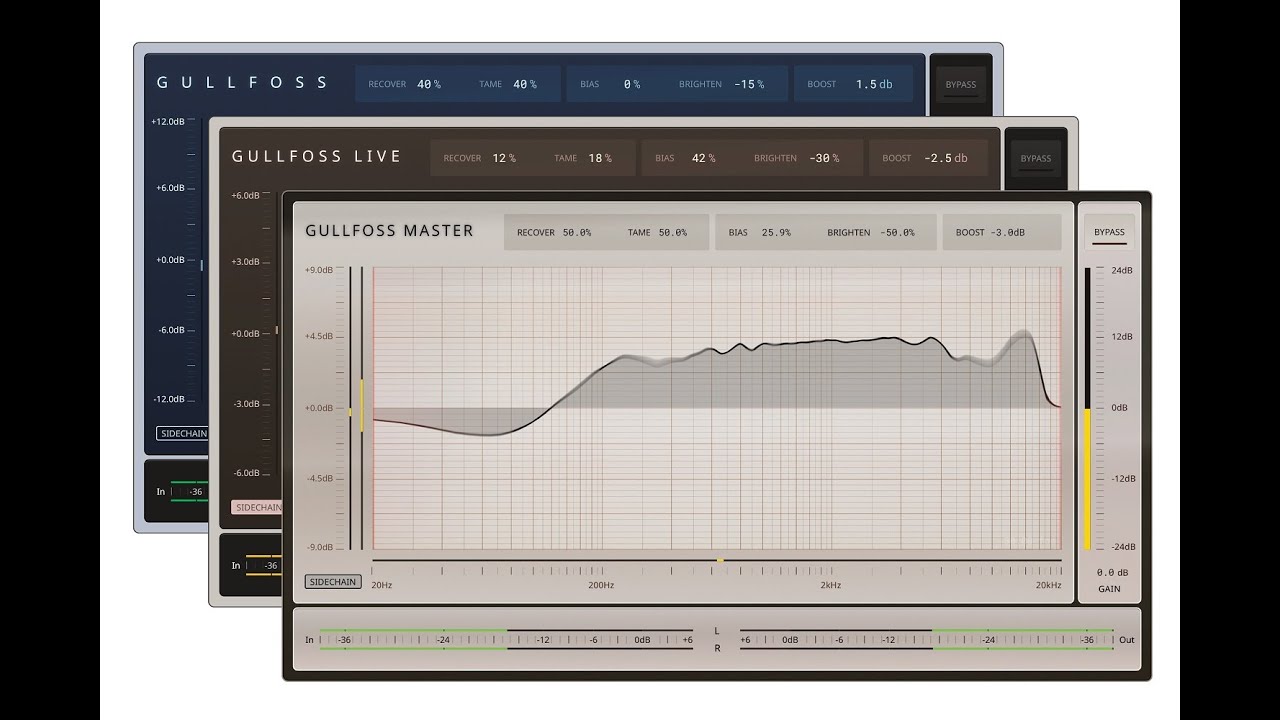Screen dimensions: 1280x720
Task: Click 200Hz label on Master frequency axis
Action: tap(601, 585)
